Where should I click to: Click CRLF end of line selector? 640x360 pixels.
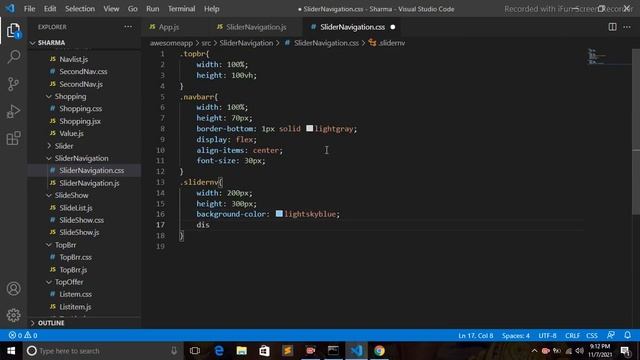click(572, 336)
